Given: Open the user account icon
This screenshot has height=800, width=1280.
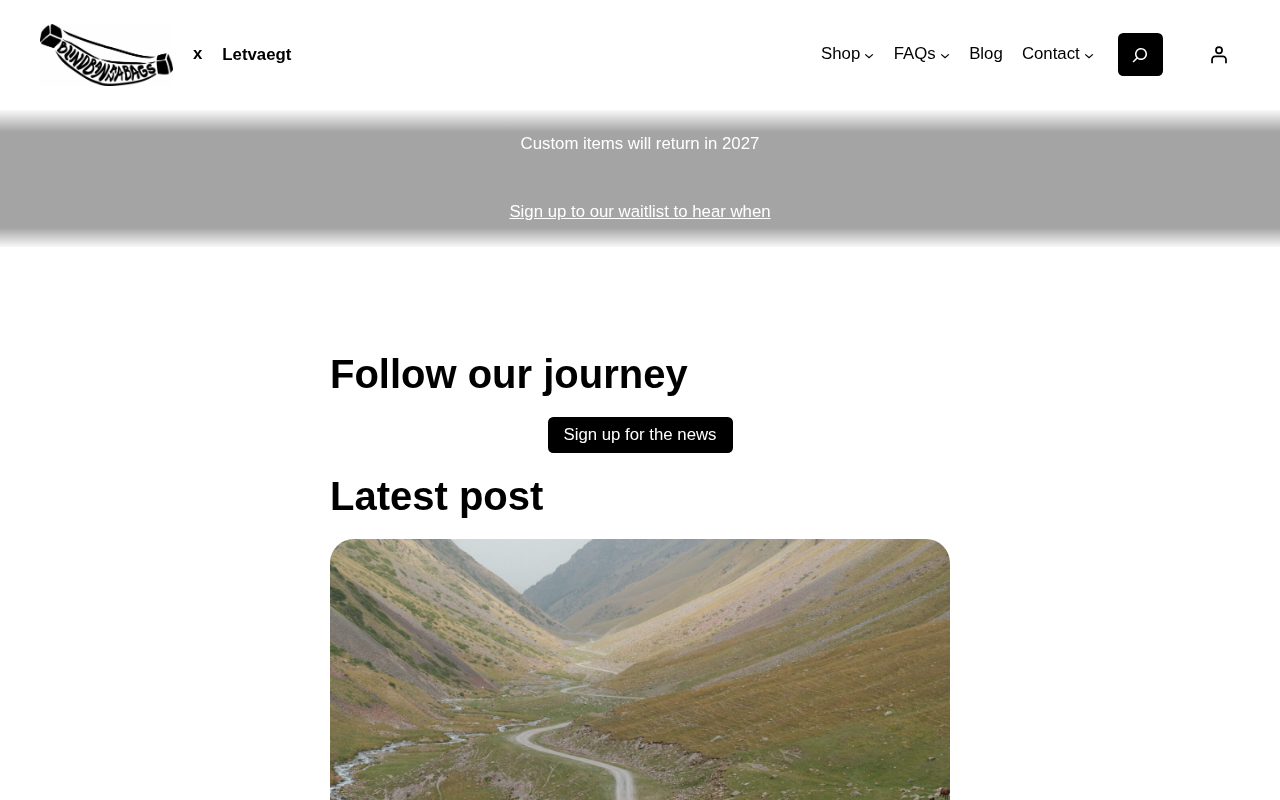Looking at the screenshot, I should [1218, 55].
